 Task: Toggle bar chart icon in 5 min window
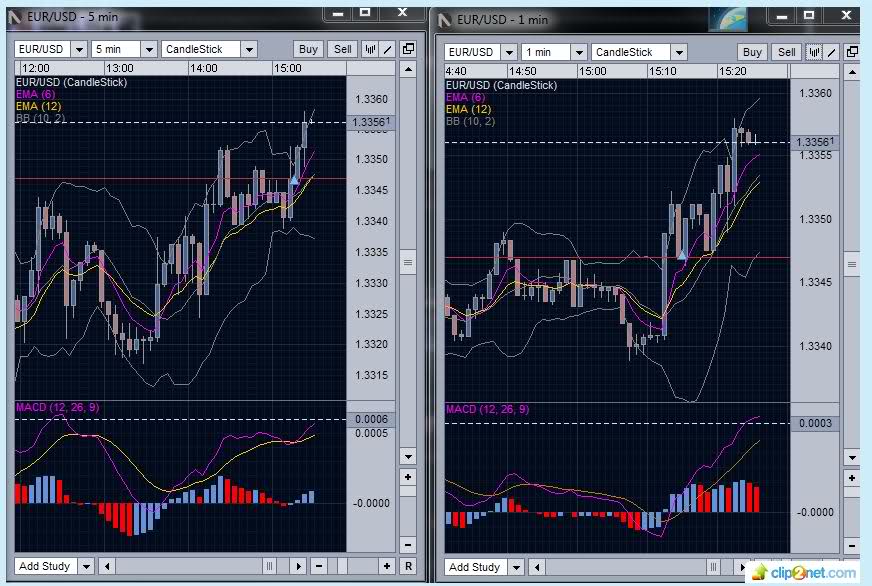tap(370, 49)
